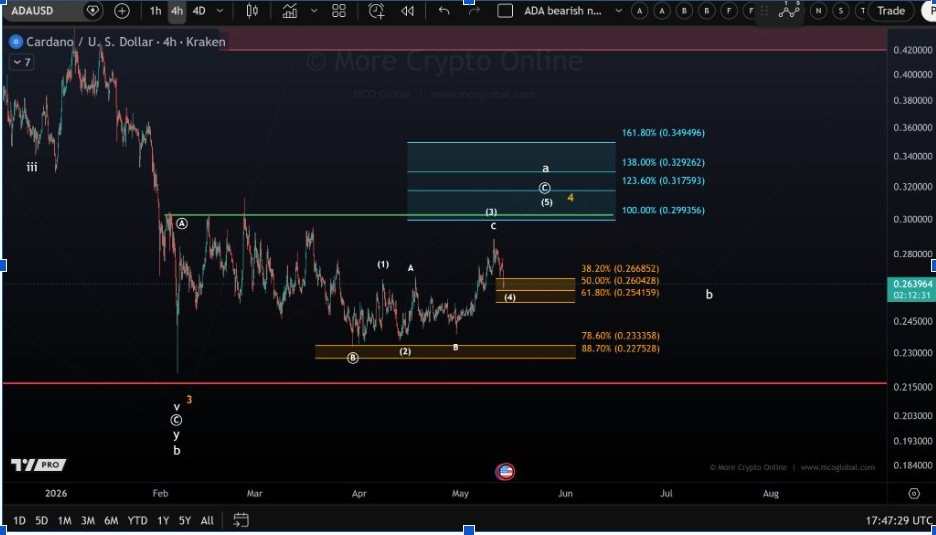Click the 138.00% (0.329262) fib label
936x535 pixels.
(x=663, y=162)
